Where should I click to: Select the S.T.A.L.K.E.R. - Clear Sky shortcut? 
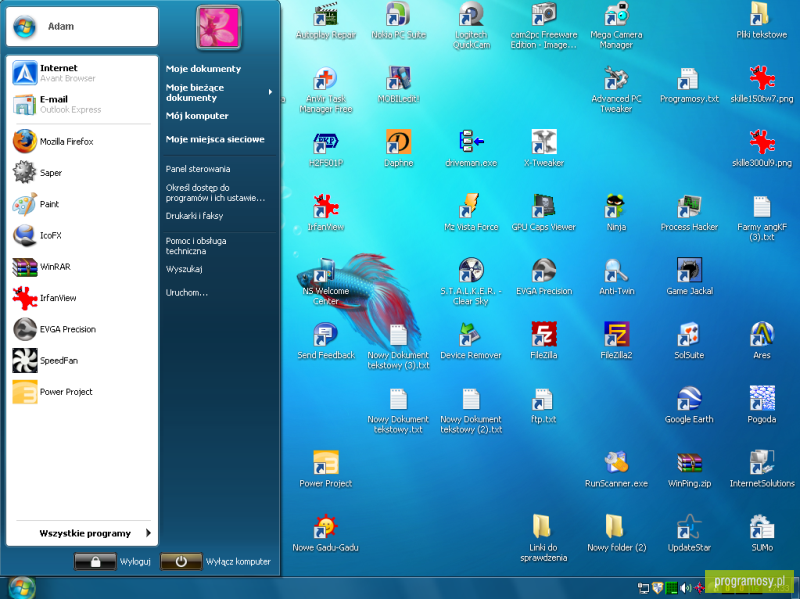click(471, 282)
